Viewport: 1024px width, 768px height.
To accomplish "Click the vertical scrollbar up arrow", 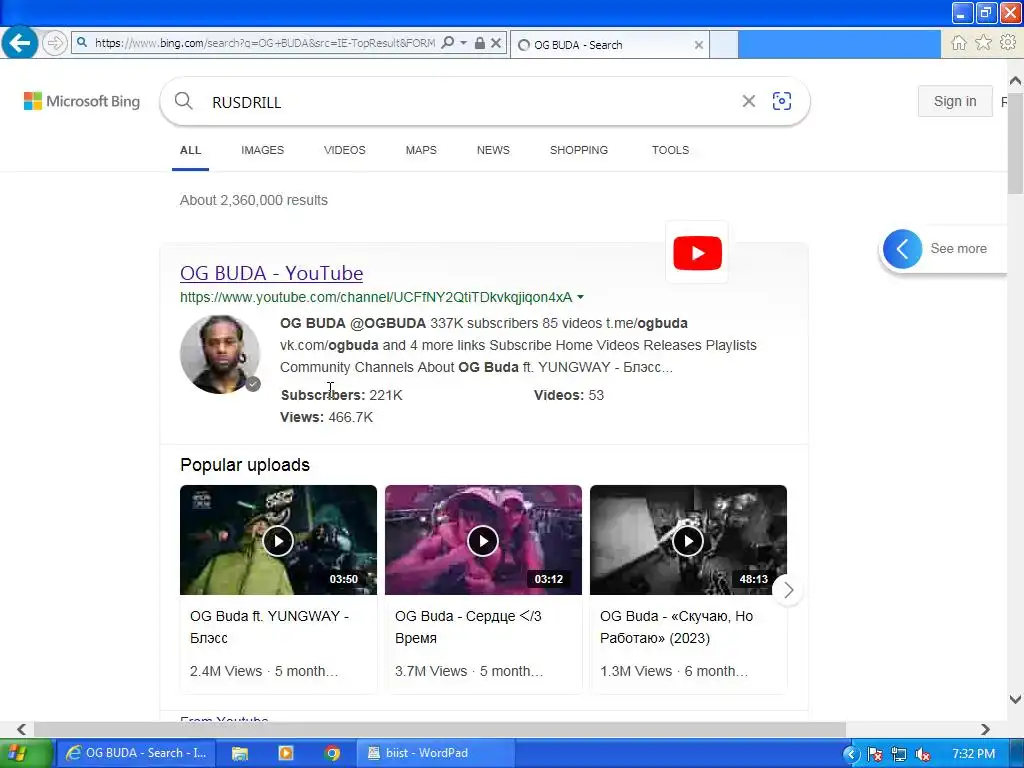I will pos(1016,81).
